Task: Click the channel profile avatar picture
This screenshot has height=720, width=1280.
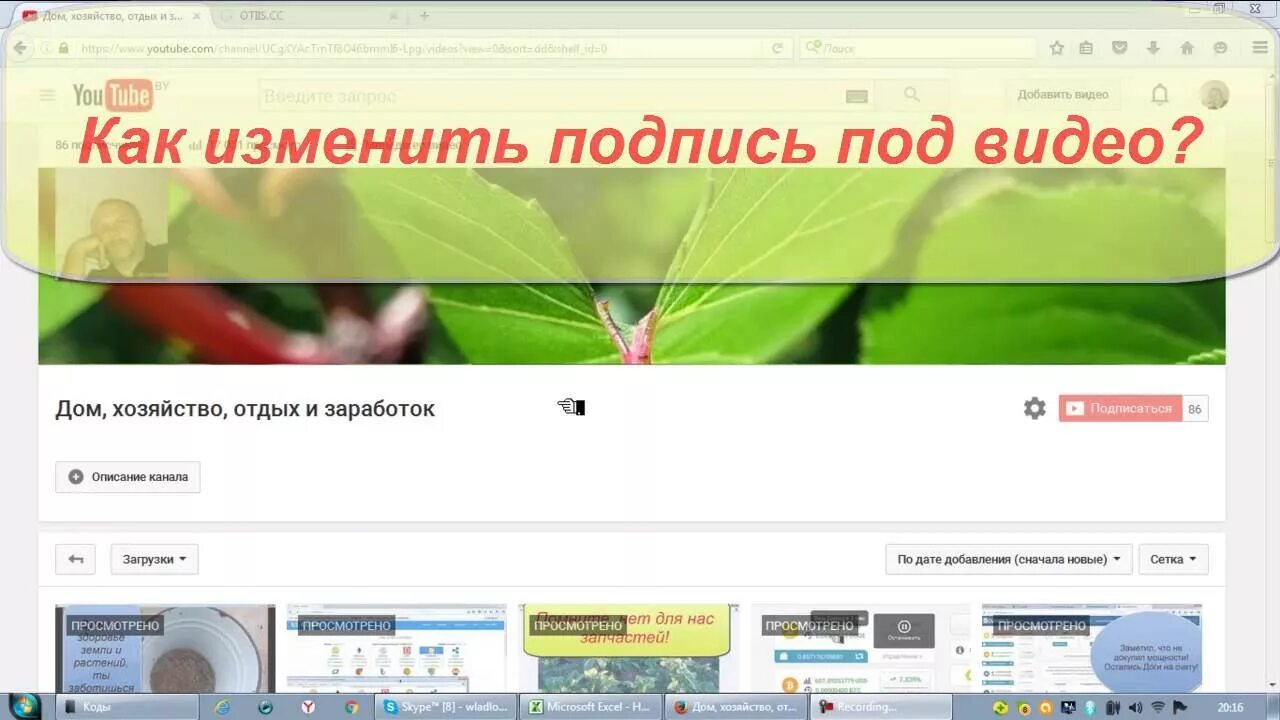Action: pos(111,222)
